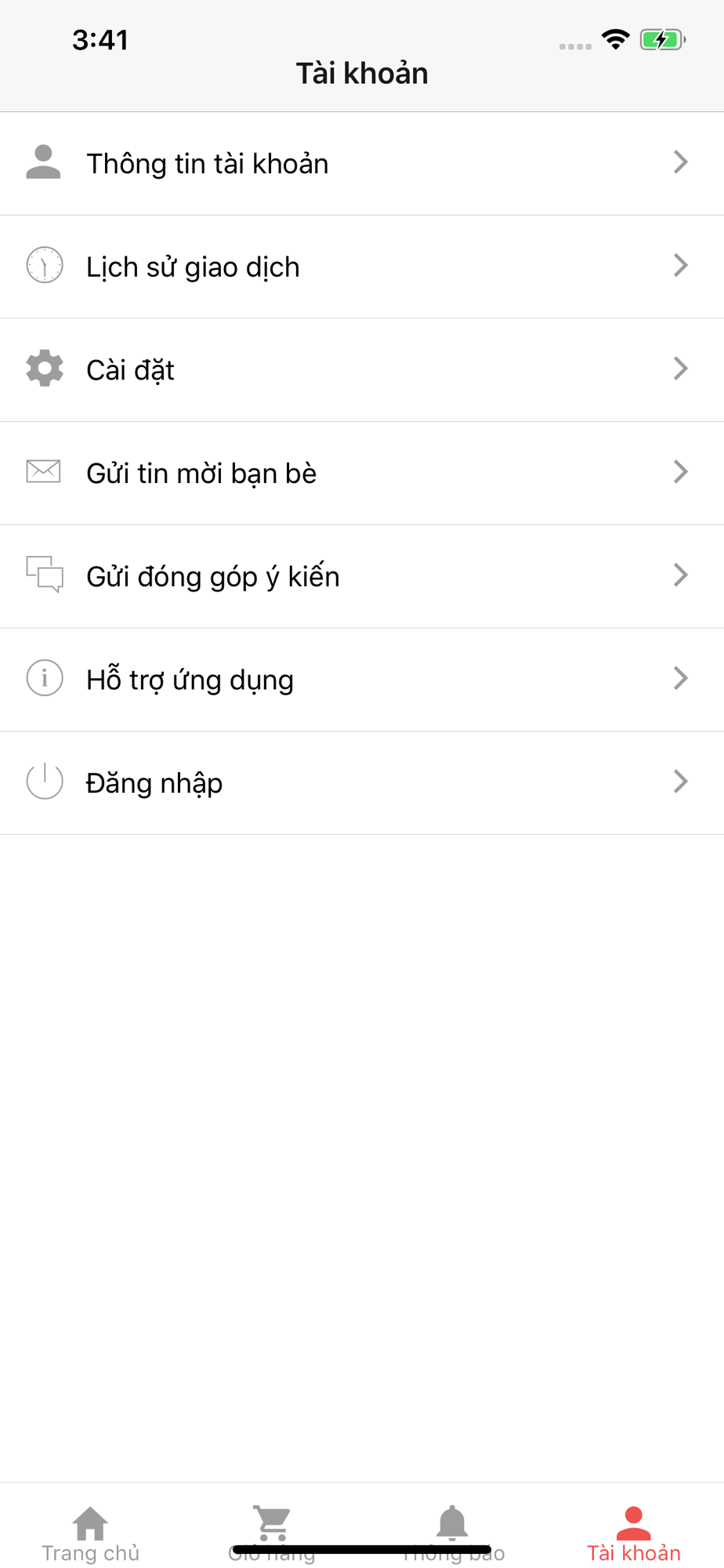Tap the person icon beside Thông tin tài khoản
The image size is (724, 1568).
coord(44,162)
